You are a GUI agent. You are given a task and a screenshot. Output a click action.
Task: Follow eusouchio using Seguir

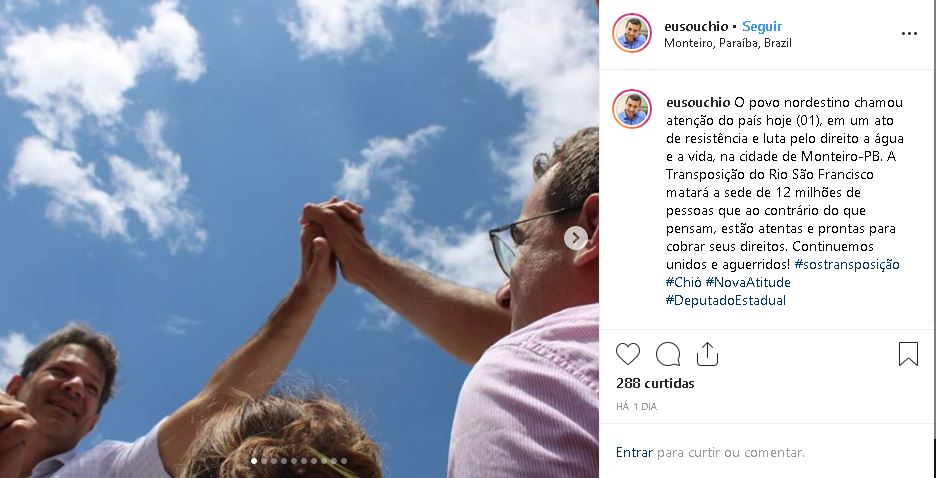pyautogui.click(x=762, y=26)
